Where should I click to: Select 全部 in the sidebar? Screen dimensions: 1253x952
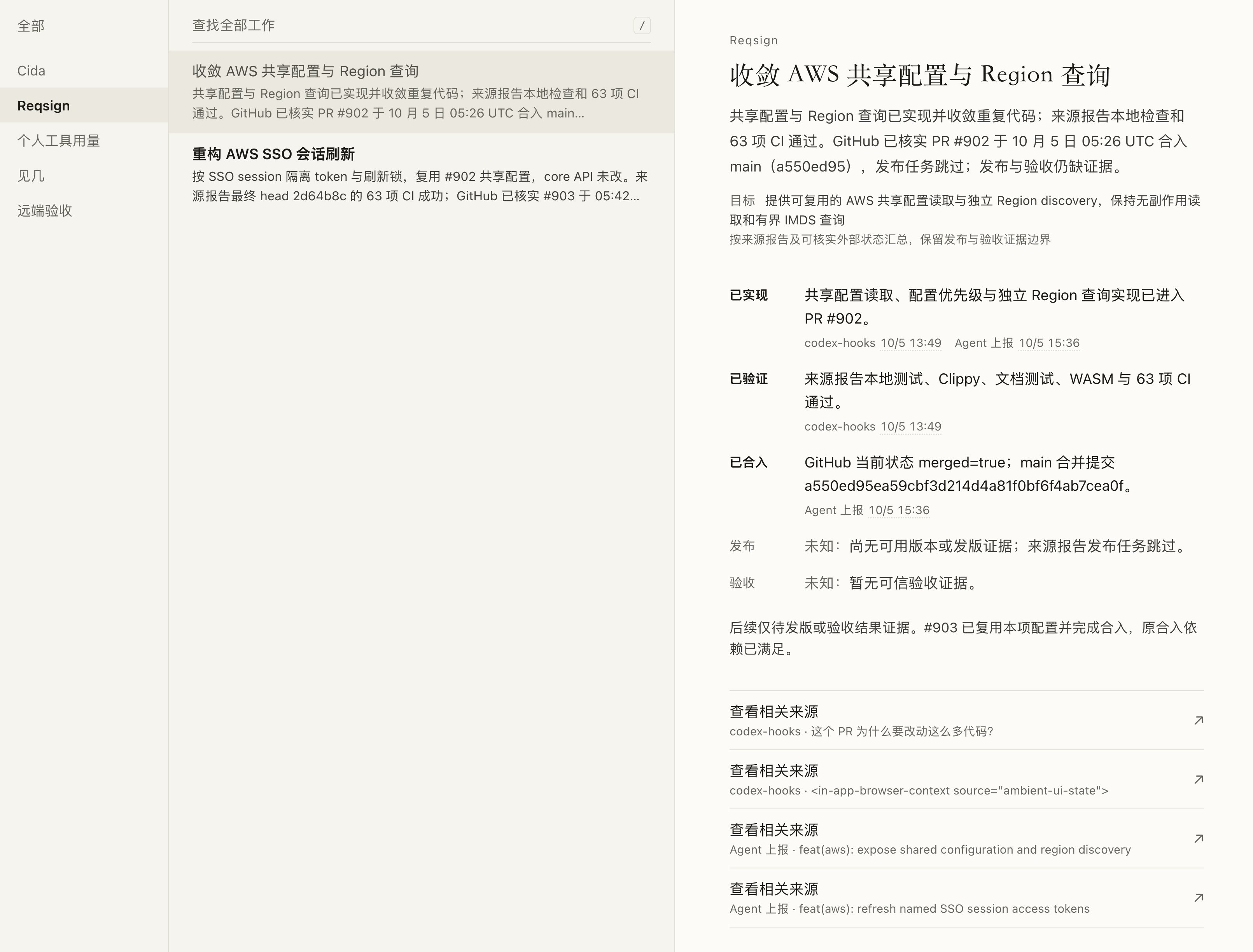tap(84, 26)
